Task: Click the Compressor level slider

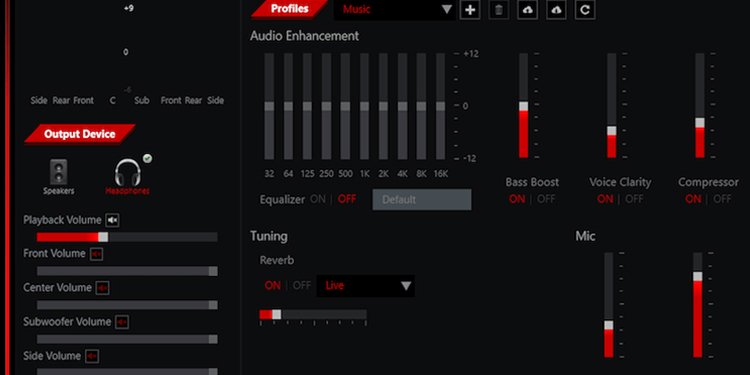Action: [700, 105]
